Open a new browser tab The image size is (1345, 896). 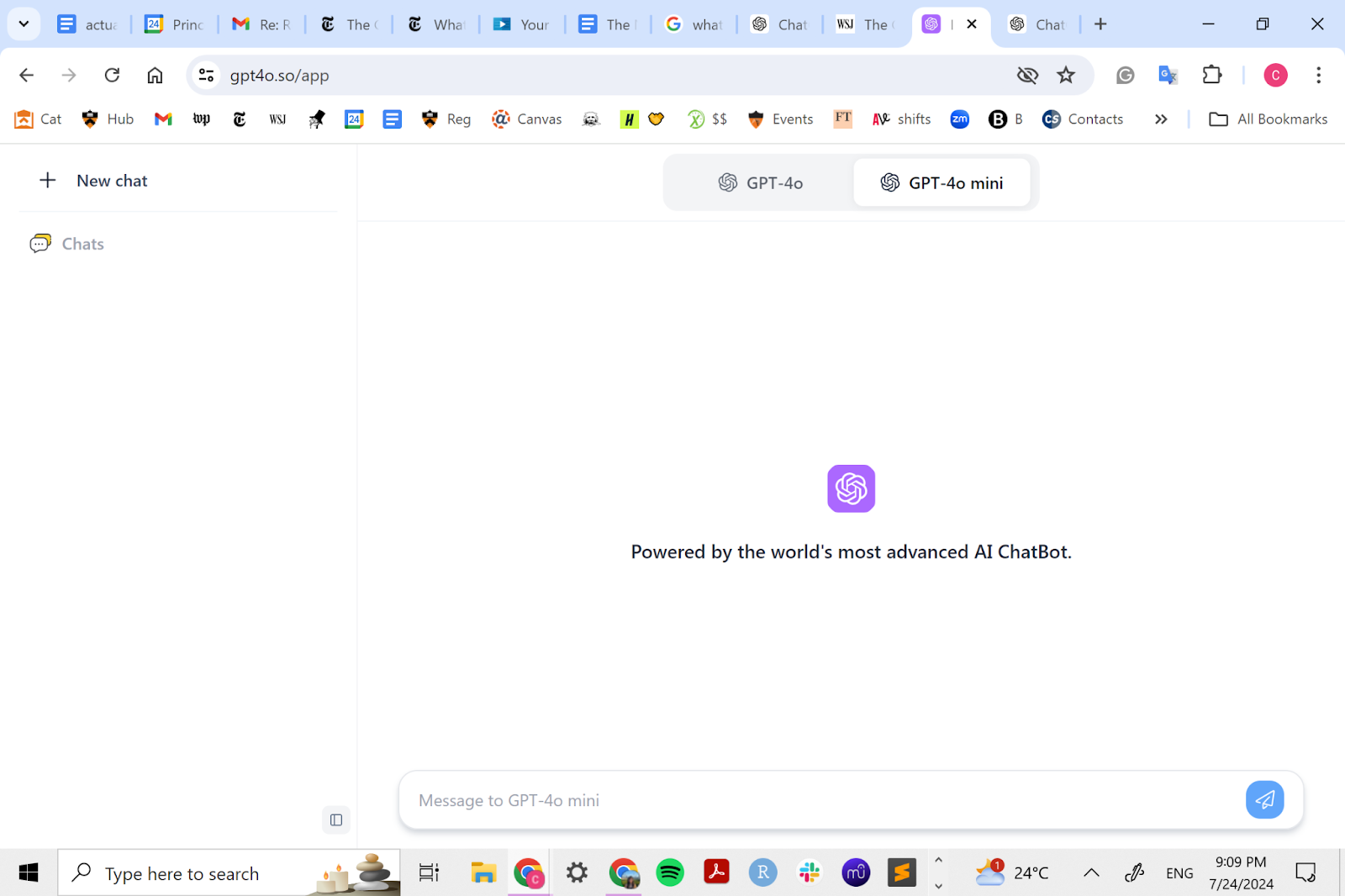click(x=1100, y=24)
